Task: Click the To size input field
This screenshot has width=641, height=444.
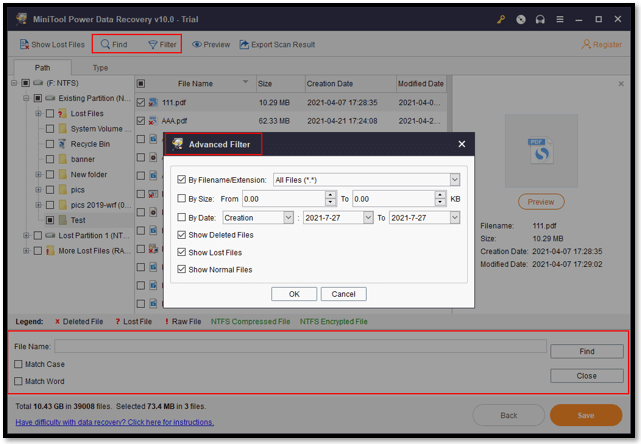Action: [x=394, y=199]
